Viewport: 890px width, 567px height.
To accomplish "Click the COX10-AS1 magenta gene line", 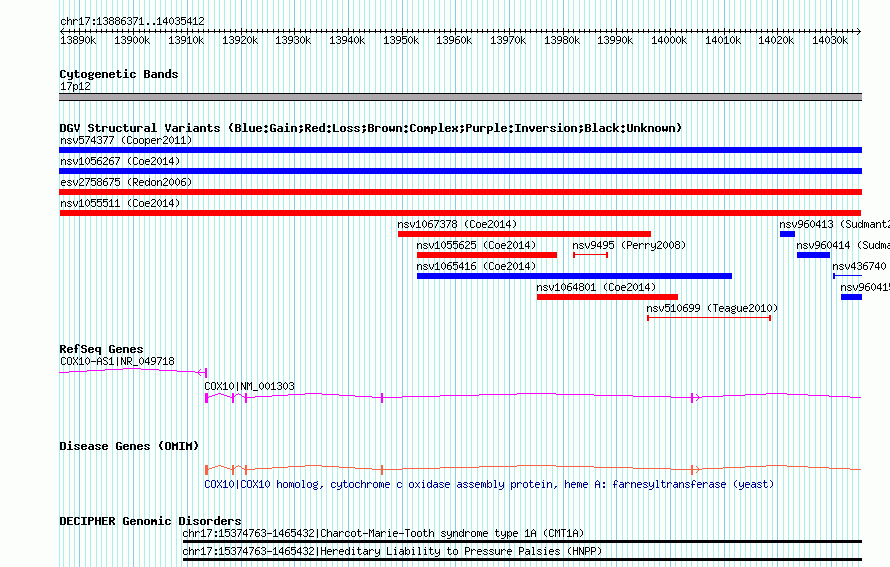I will [x=133, y=371].
